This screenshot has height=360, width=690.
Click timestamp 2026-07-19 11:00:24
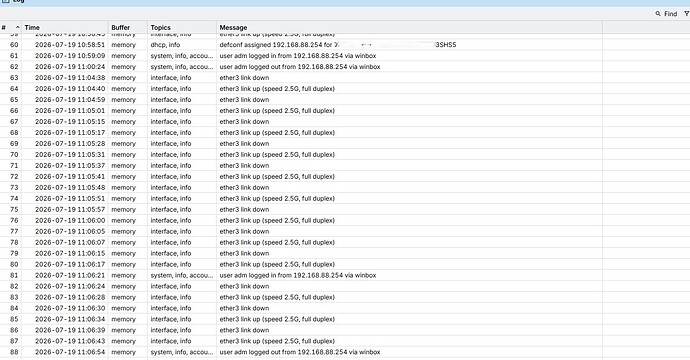pos(70,66)
